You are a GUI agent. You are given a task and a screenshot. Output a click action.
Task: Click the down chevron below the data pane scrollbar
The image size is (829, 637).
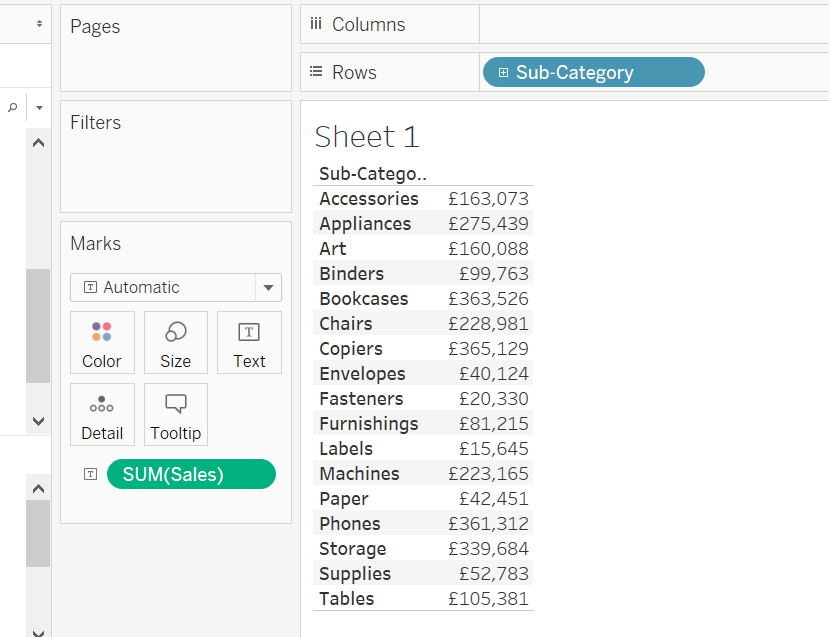point(38,421)
